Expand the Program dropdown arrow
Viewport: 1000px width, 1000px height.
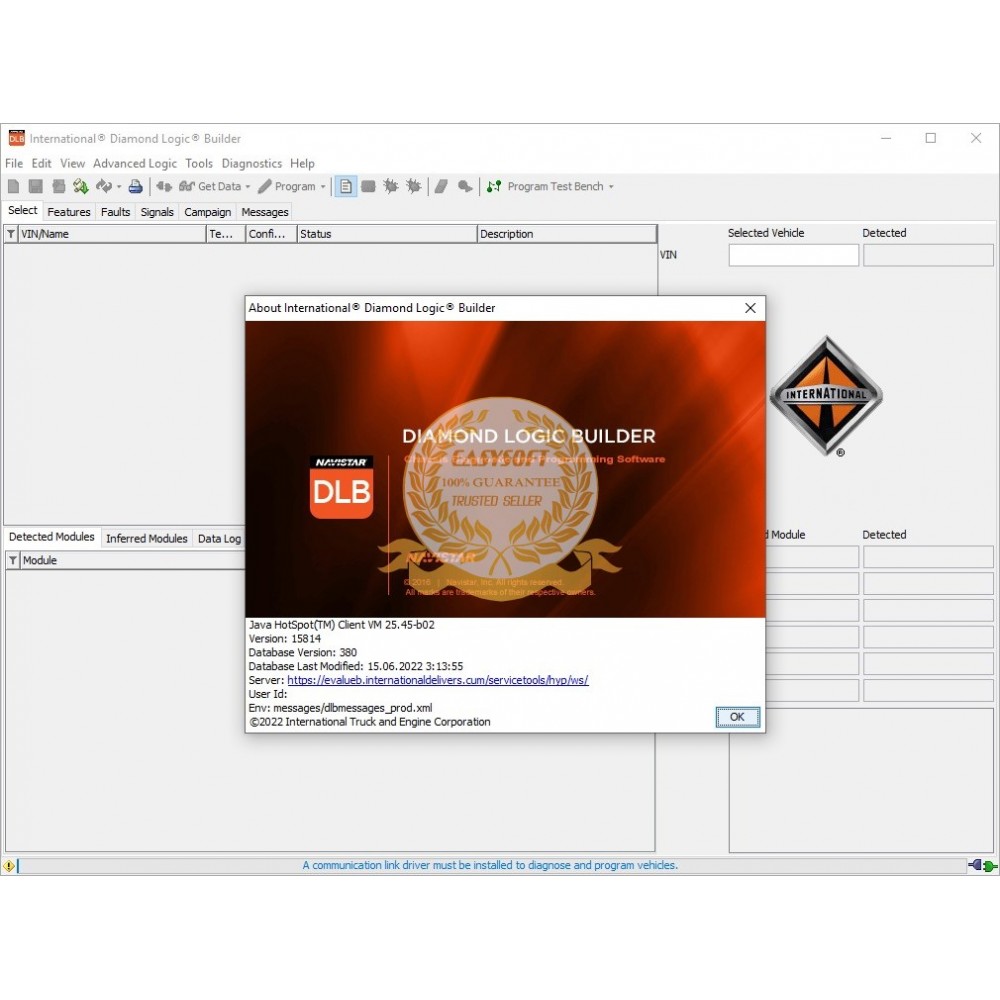[x=323, y=187]
